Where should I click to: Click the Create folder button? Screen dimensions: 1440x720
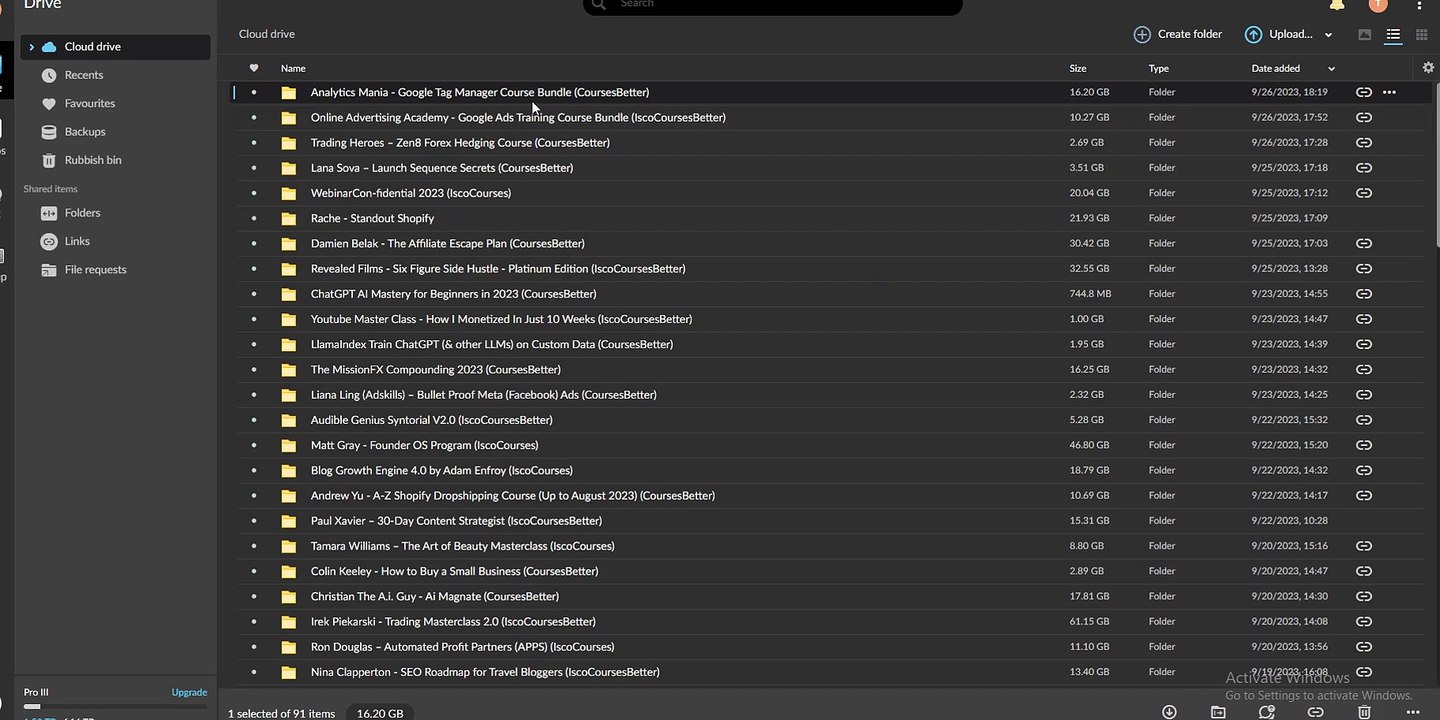[1178, 34]
